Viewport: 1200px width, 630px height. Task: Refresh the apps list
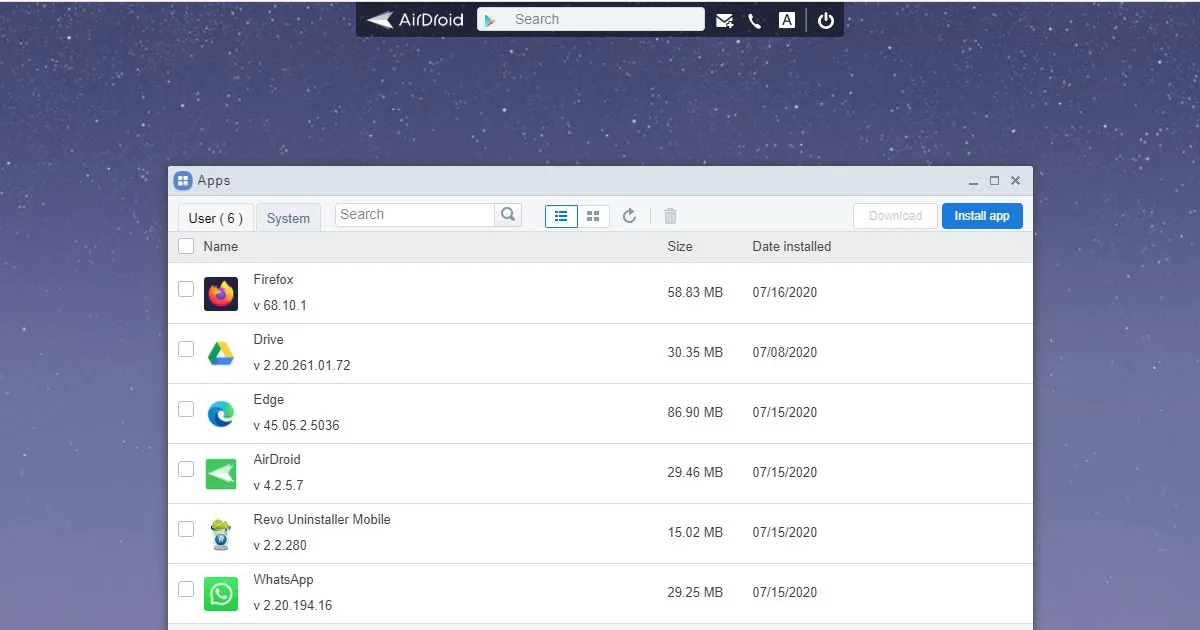(x=629, y=216)
